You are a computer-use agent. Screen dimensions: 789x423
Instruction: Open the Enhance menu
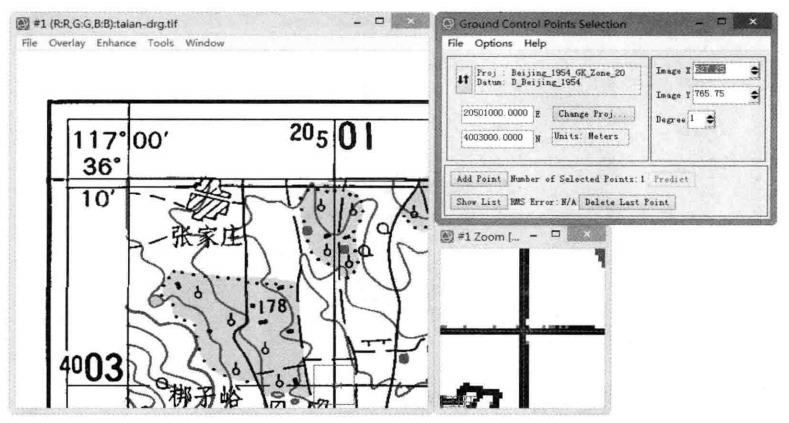pyautogui.click(x=116, y=43)
